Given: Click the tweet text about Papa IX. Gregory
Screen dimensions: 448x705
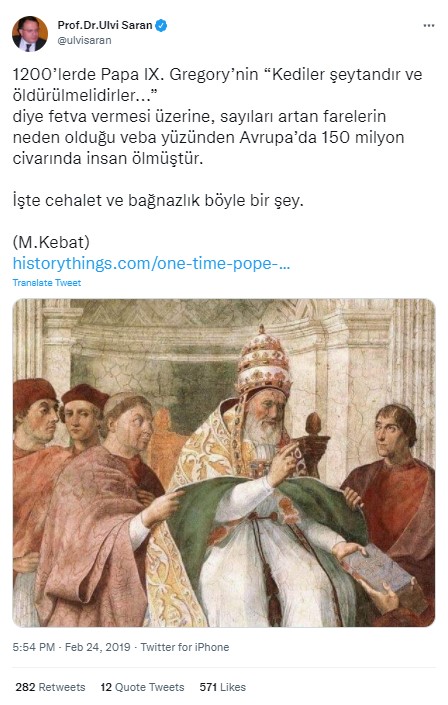Looking at the screenshot, I should point(217,116).
